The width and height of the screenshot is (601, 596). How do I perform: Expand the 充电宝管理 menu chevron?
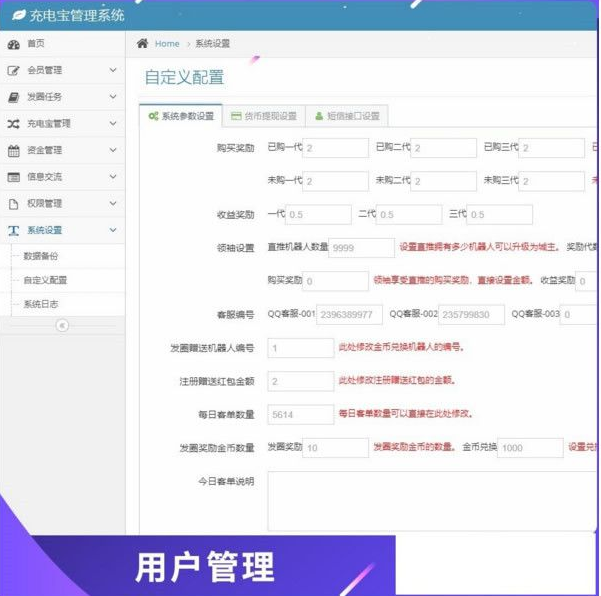(112, 124)
